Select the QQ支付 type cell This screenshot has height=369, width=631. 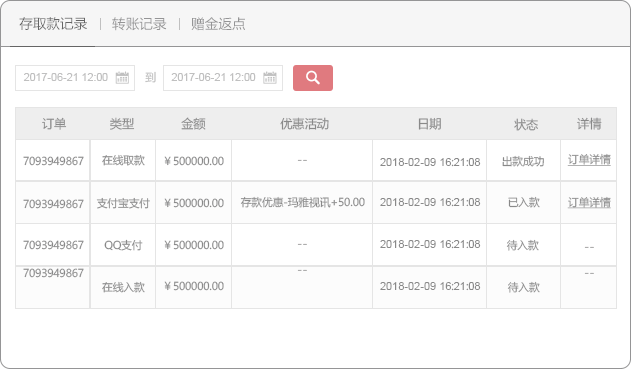click(x=123, y=245)
